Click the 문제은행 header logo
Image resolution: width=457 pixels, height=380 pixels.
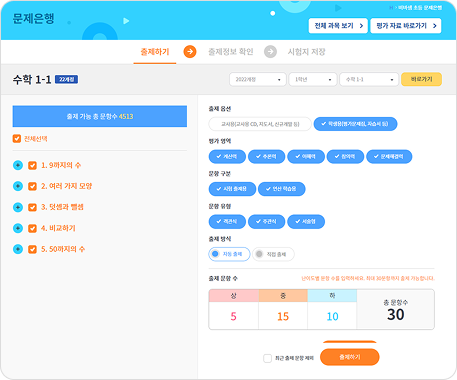pos(33,18)
